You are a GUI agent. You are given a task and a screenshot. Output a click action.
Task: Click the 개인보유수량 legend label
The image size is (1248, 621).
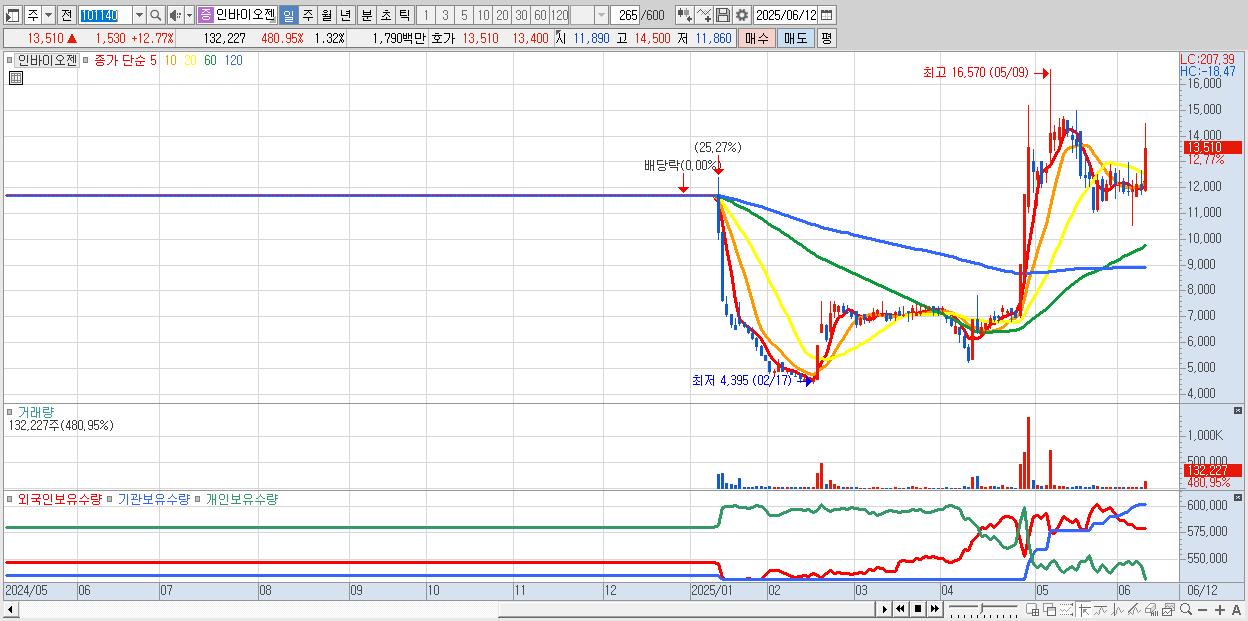click(241, 498)
